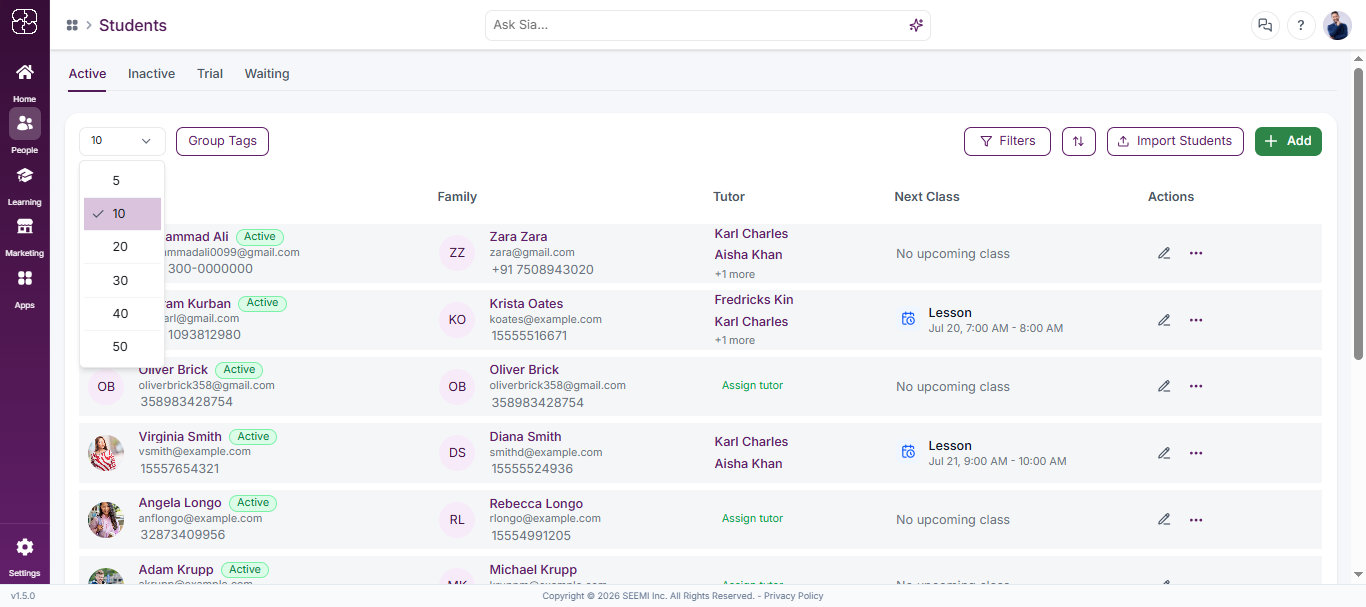Open the Apps sidebar section

click(x=25, y=287)
